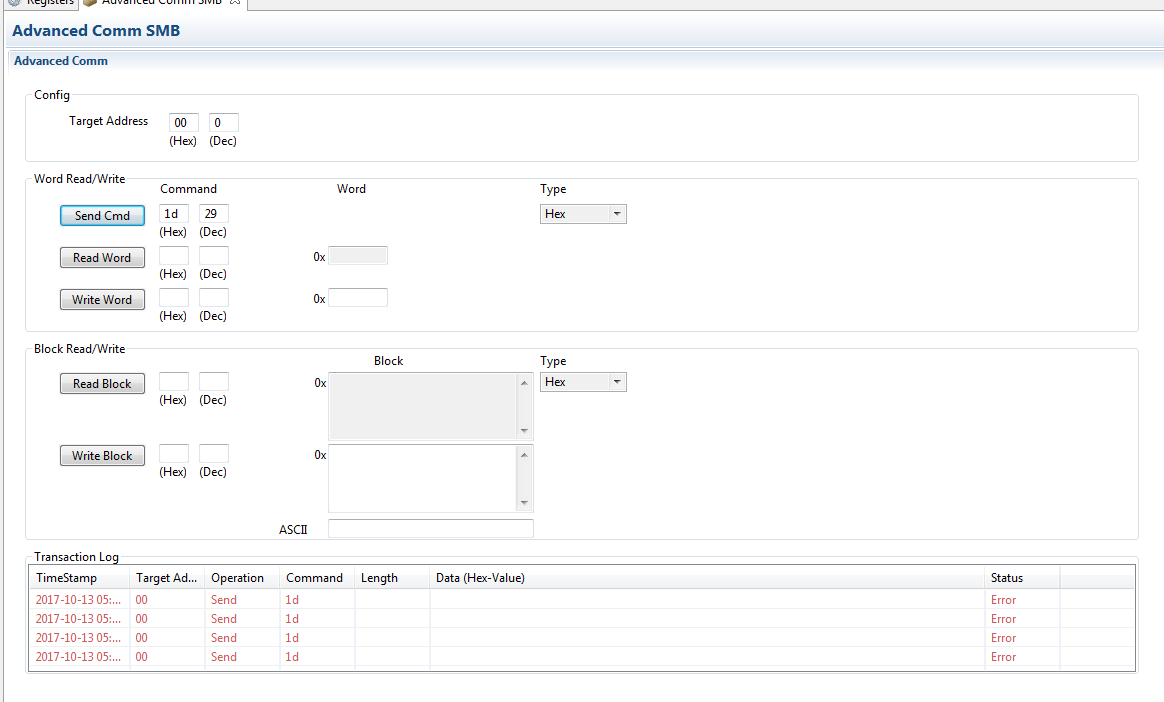Click the Data (Hex-Value) column header
This screenshot has width=1164, height=702.
[707, 578]
